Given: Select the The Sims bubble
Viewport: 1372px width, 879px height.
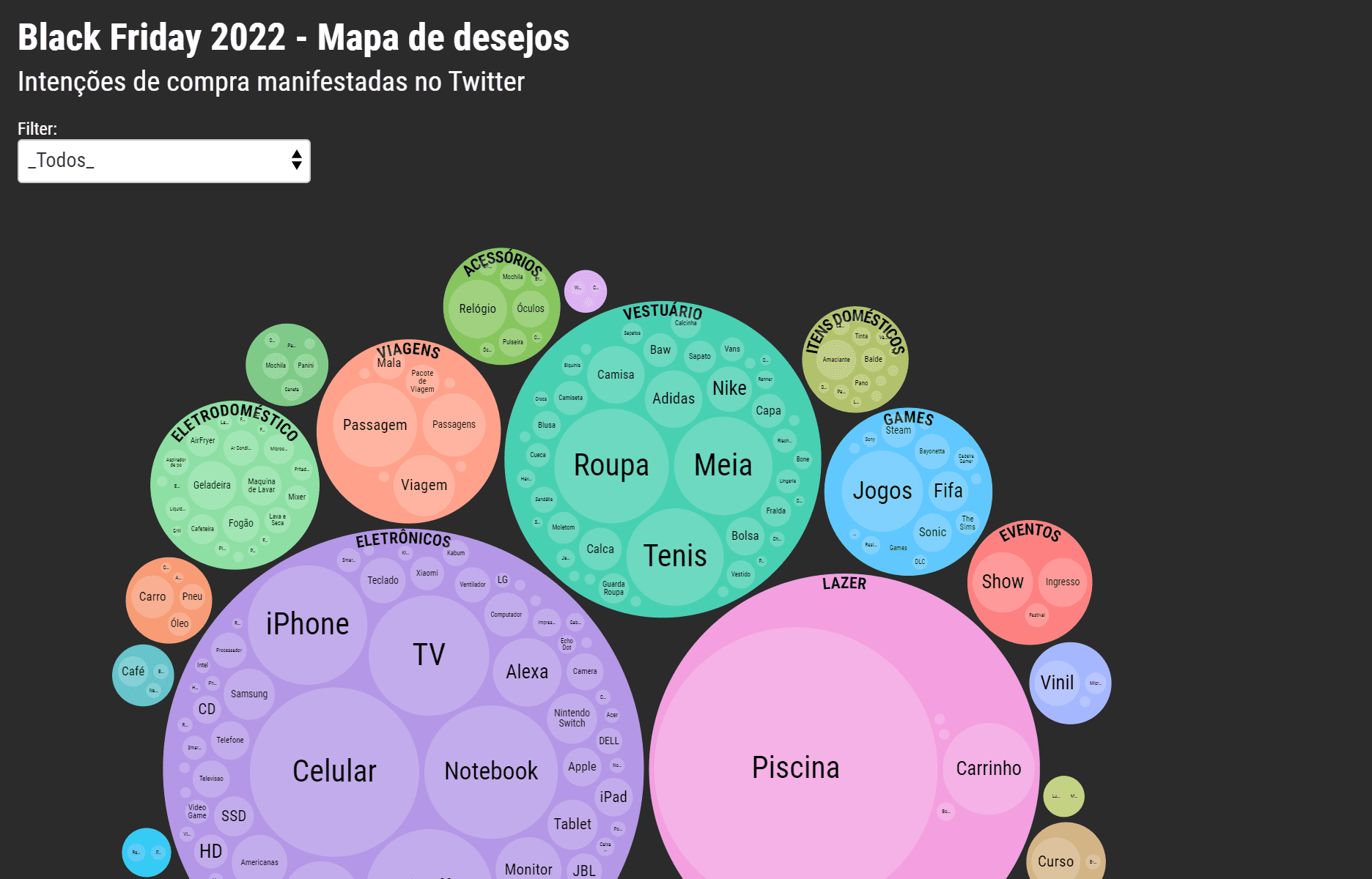Looking at the screenshot, I should click(x=967, y=523).
